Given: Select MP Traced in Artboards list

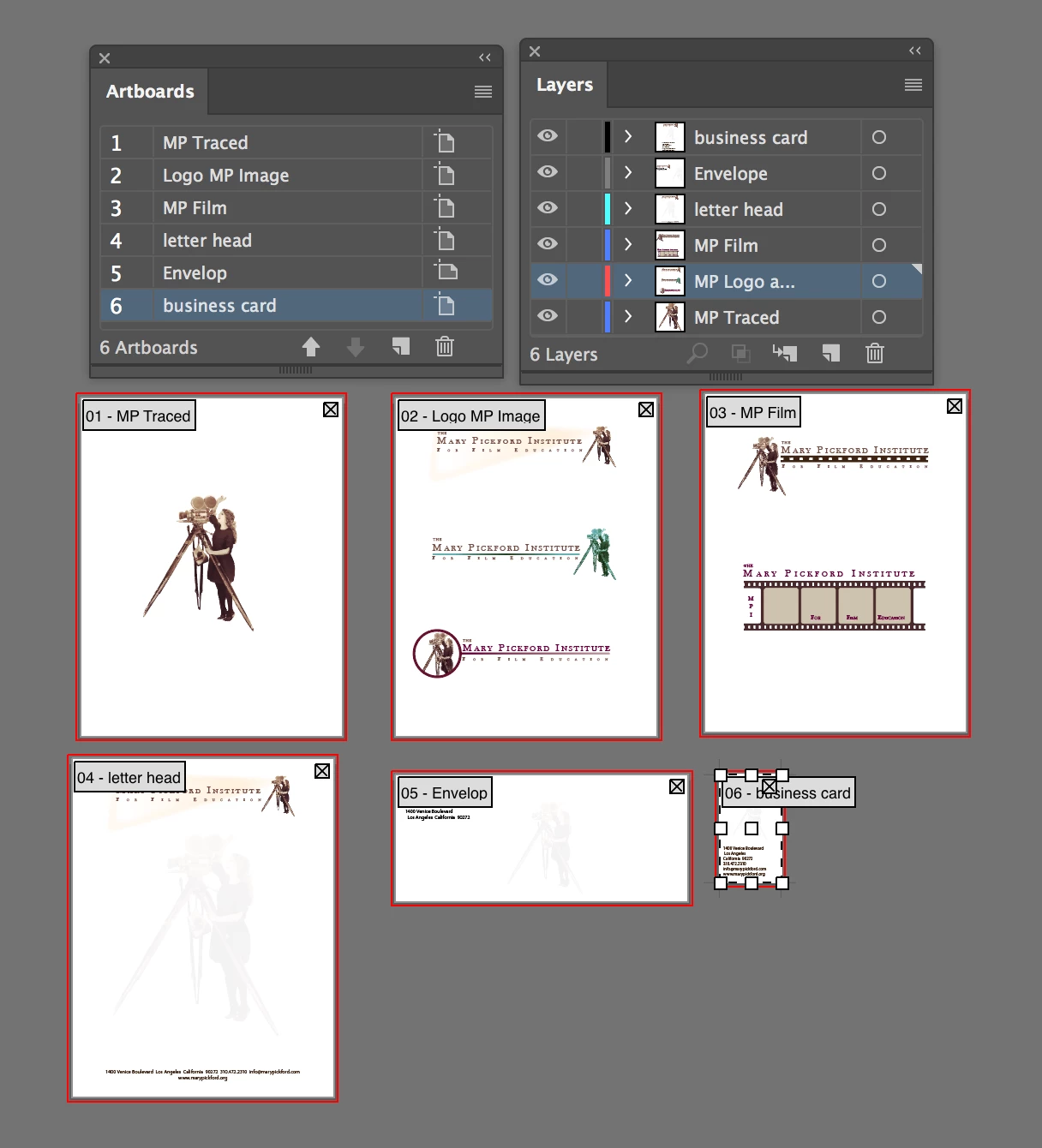Looking at the screenshot, I should pos(296,142).
